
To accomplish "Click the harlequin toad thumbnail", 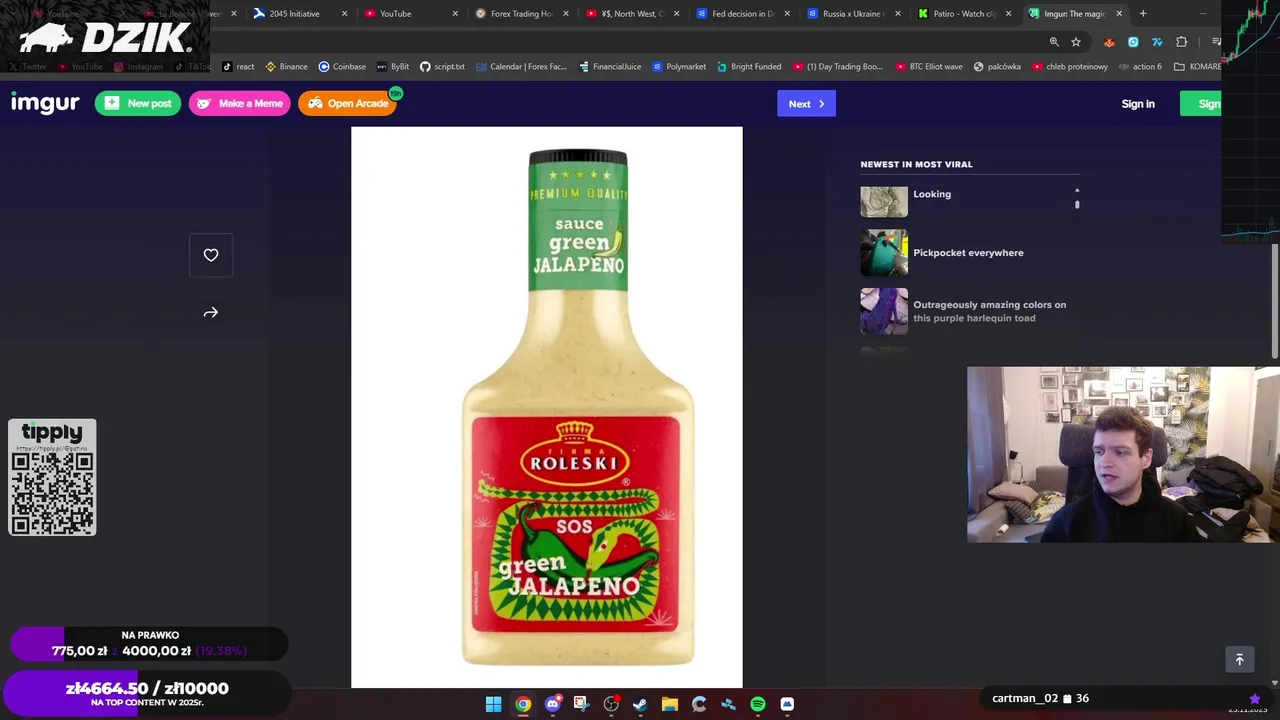I will (884, 311).
